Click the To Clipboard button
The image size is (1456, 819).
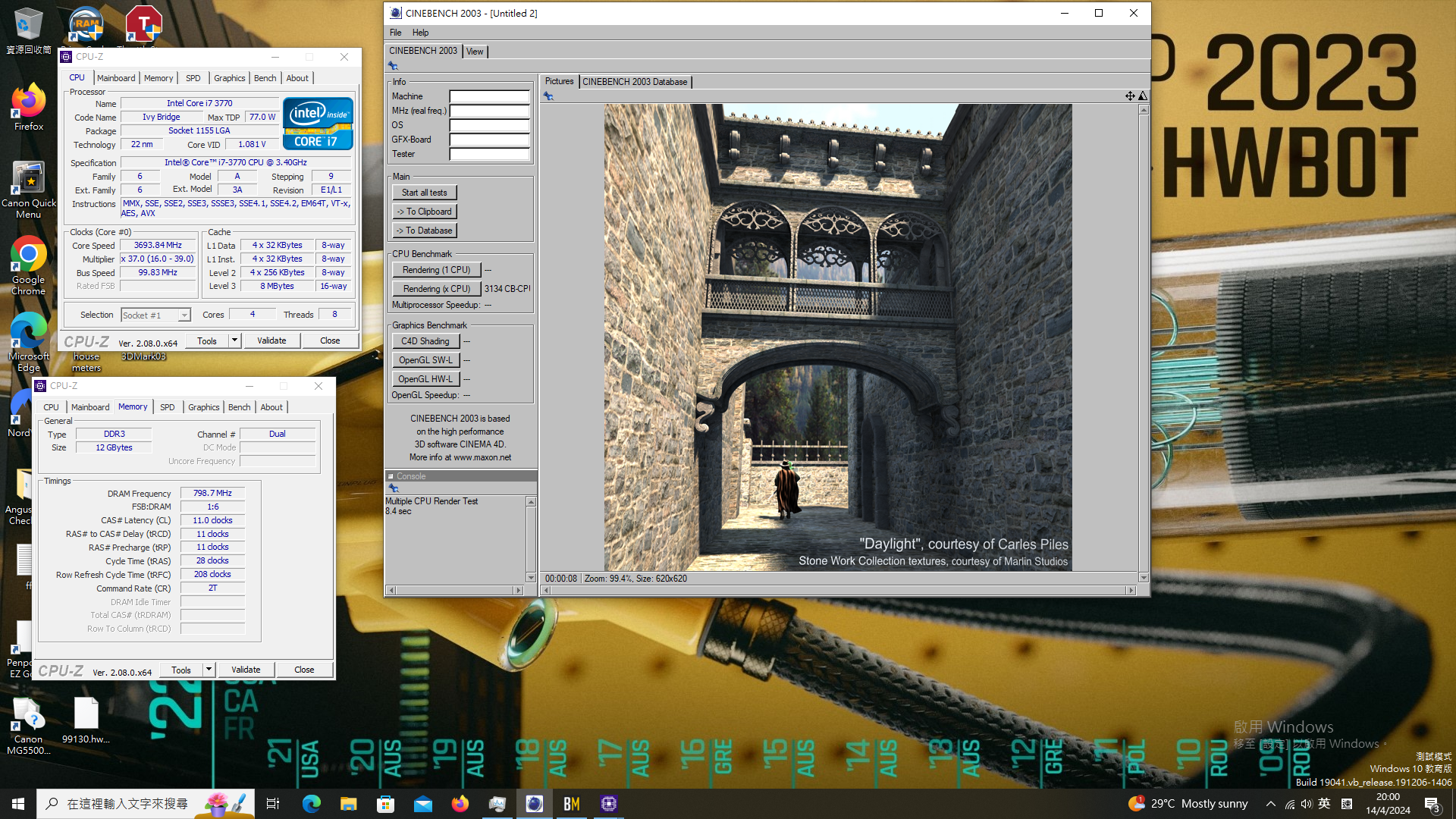pyautogui.click(x=425, y=212)
